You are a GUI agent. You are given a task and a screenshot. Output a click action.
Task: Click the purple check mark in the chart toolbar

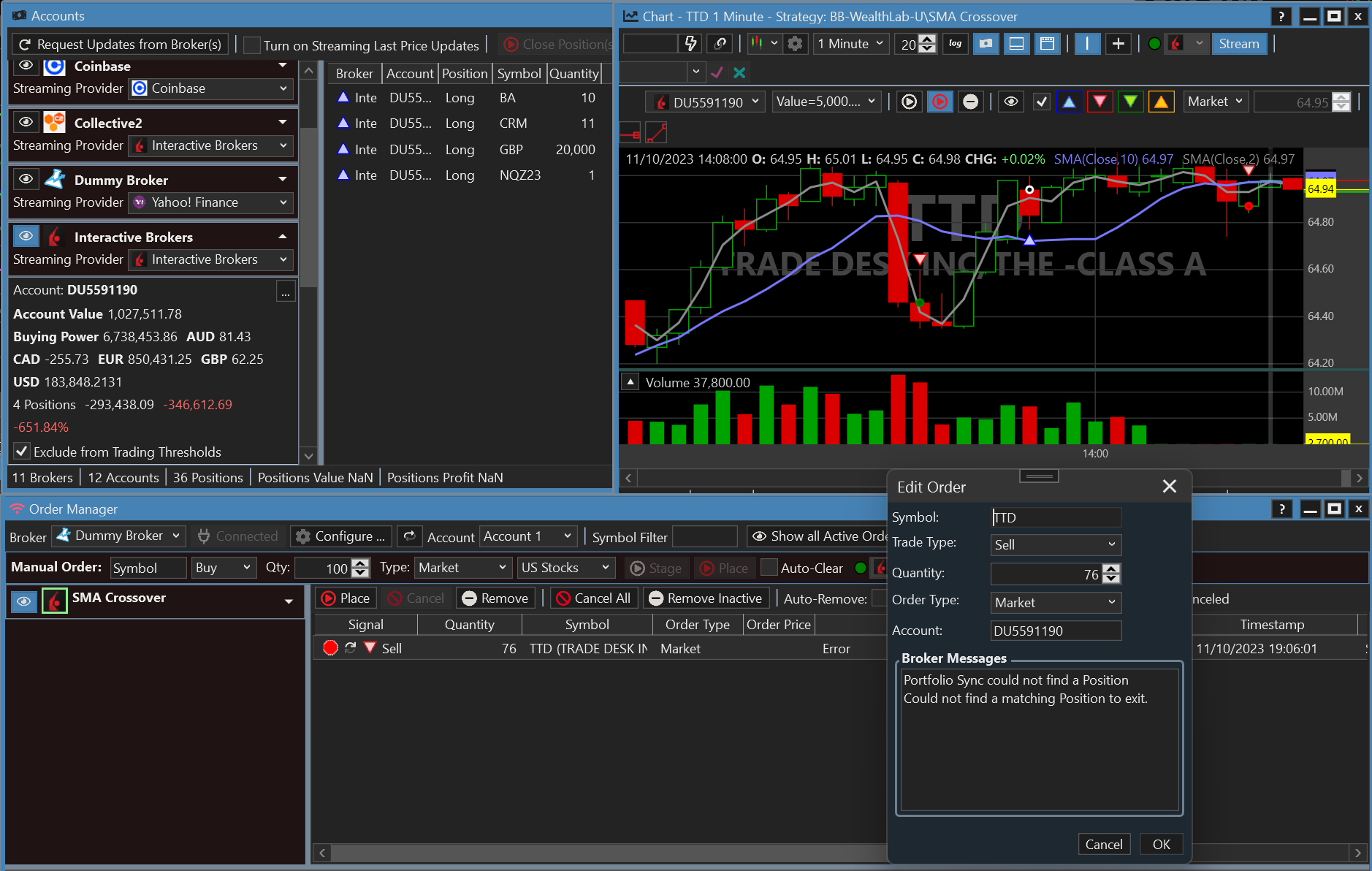coord(717,72)
